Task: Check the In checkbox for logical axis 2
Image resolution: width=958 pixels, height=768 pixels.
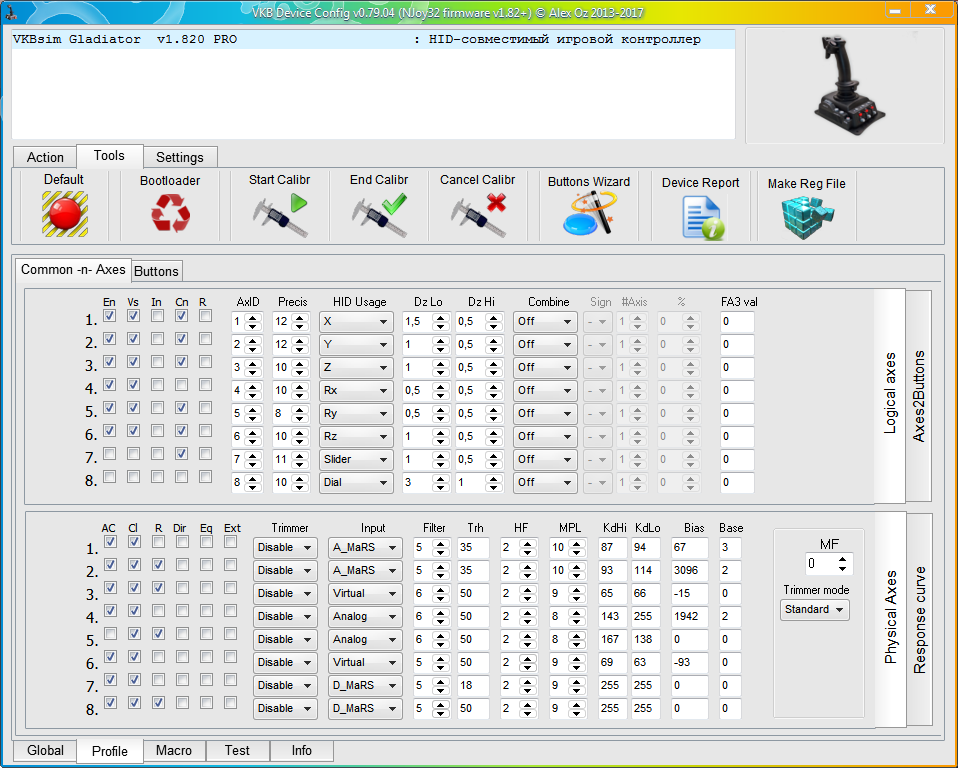Action: click(x=157, y=338)
